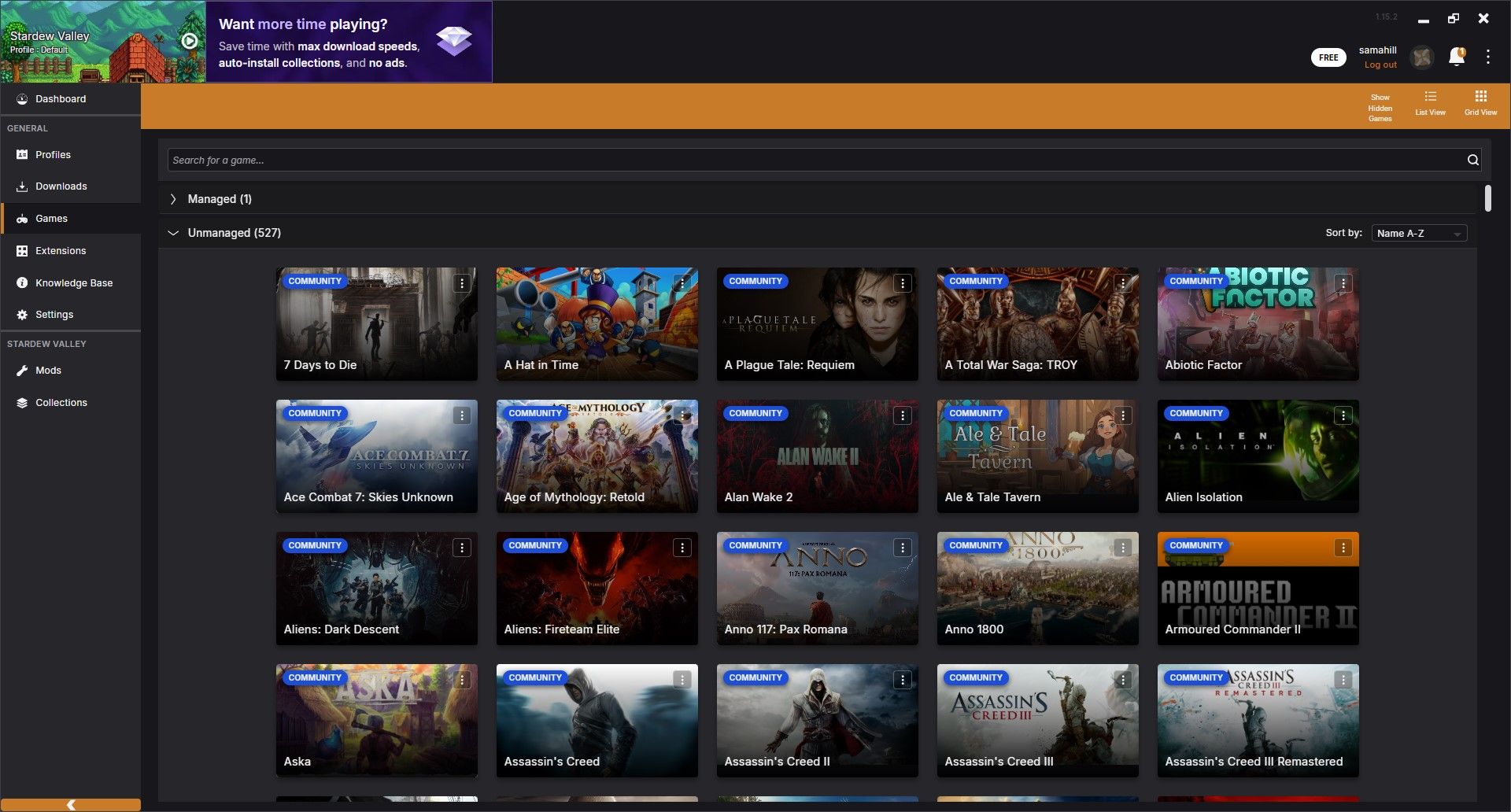
Task: Open the Collections panel
Action: (61, 402)
